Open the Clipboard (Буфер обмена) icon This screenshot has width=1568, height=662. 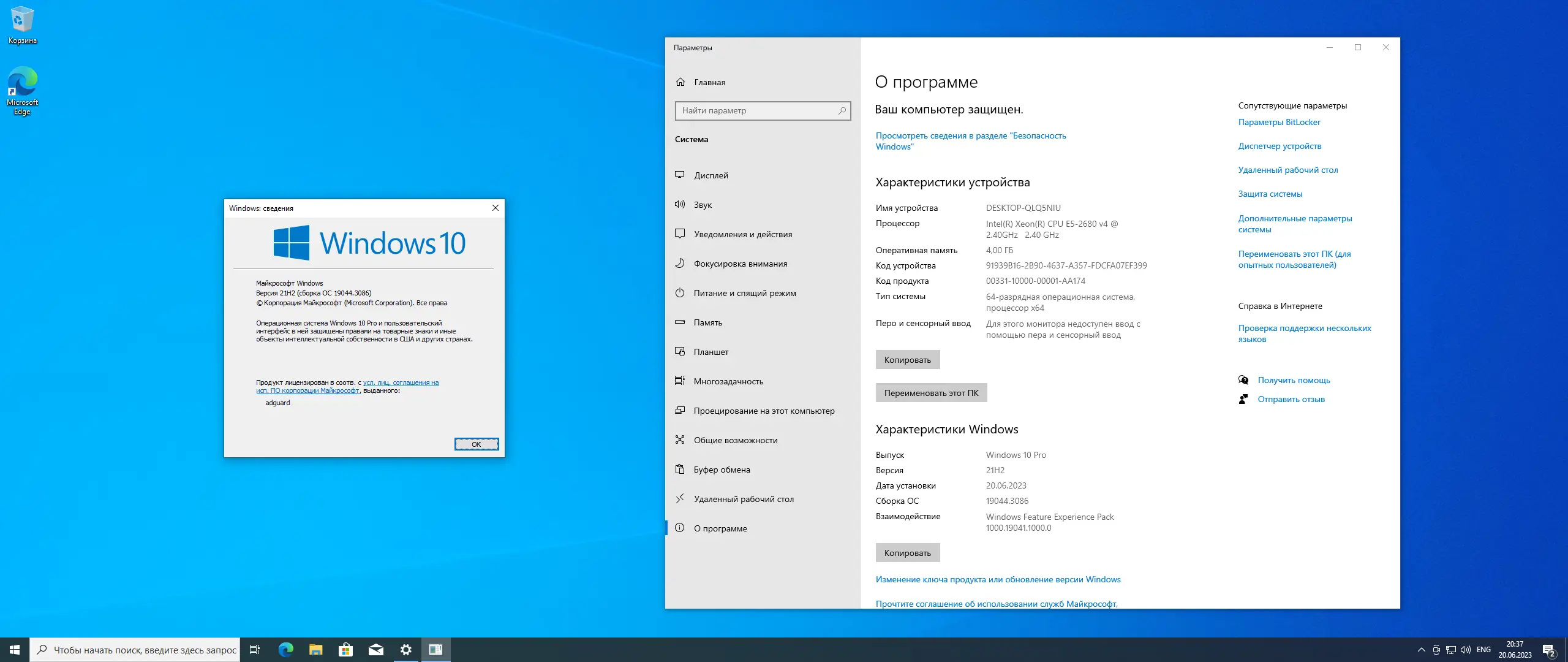coord(680,469)
